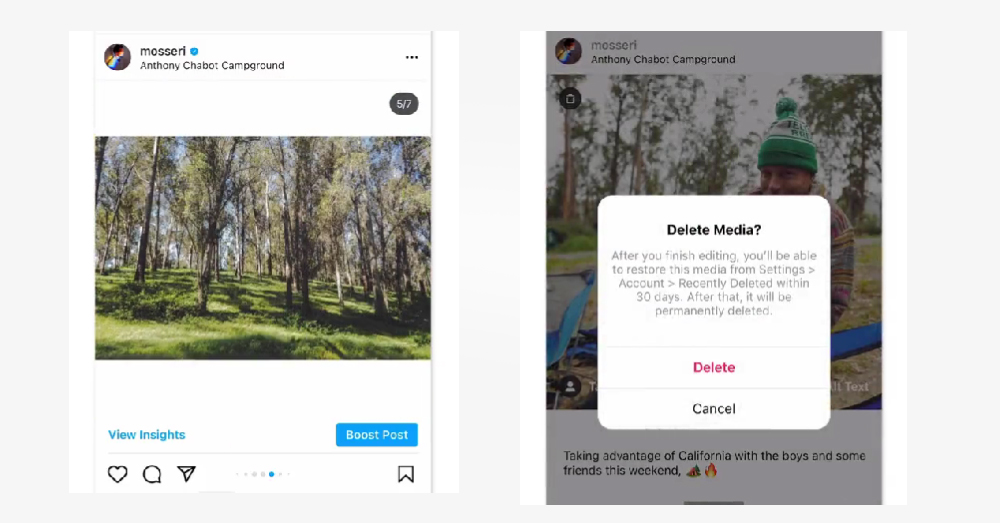The image size is (1000, 523).
Task: Open View Insights link
Action: click(x=147, y=434)
